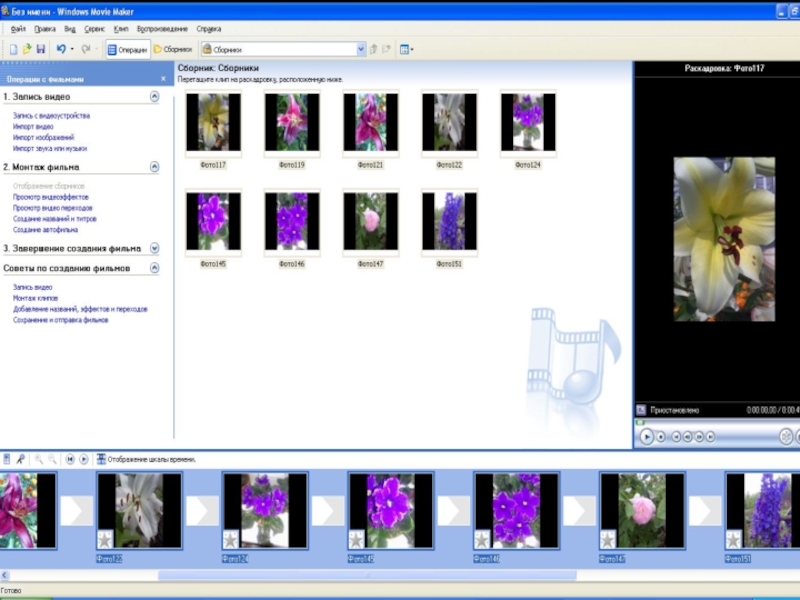Open the Сборники collection dropdown list
Viewport: 800px width, 600px height.
click(x=361, y=49)
